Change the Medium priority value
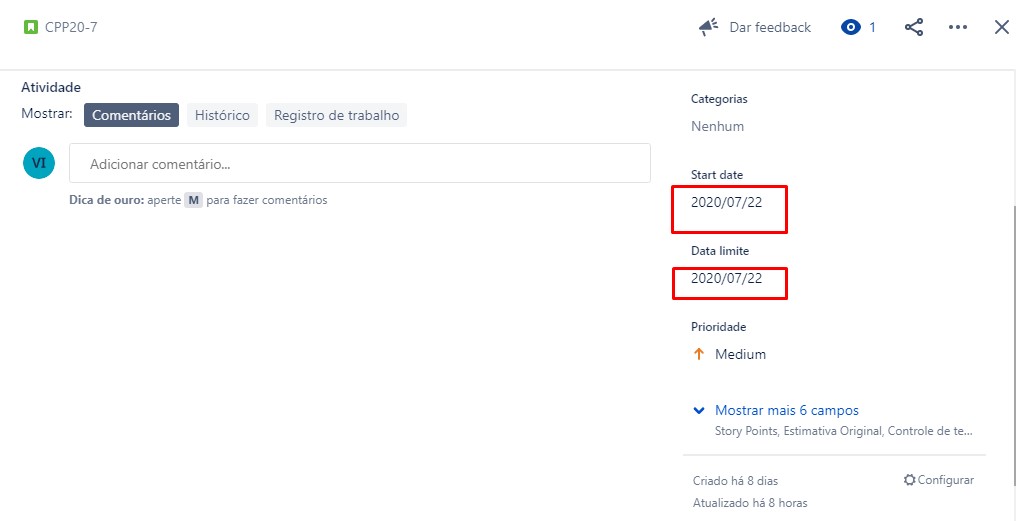Screen dimensions: 1016x521 tap(741, 354)
